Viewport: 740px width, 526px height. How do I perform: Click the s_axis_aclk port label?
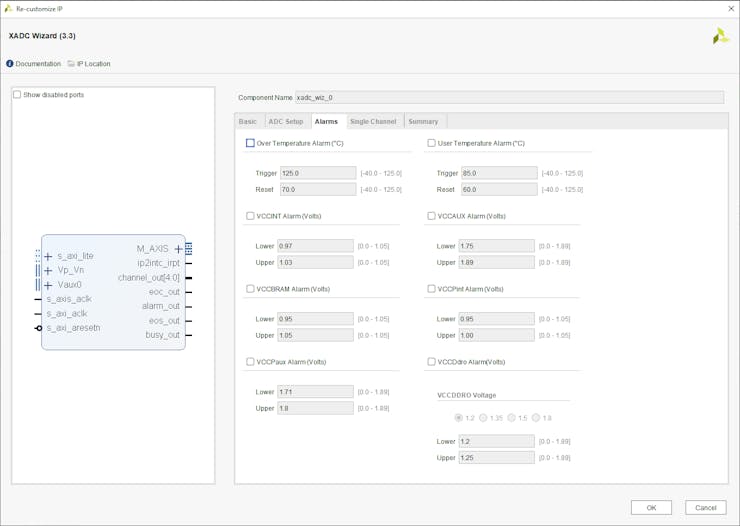pos(69,299)
